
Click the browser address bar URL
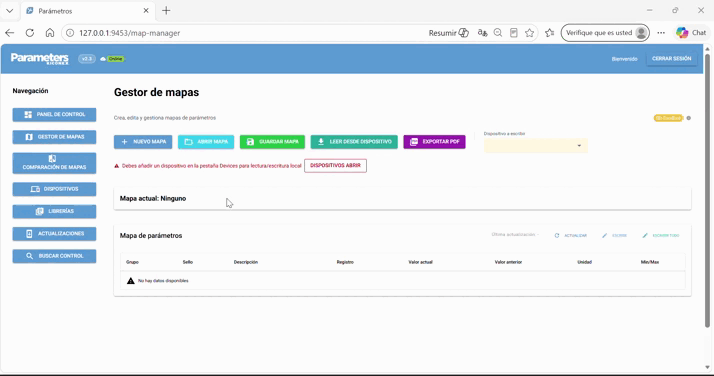point(130,33)
